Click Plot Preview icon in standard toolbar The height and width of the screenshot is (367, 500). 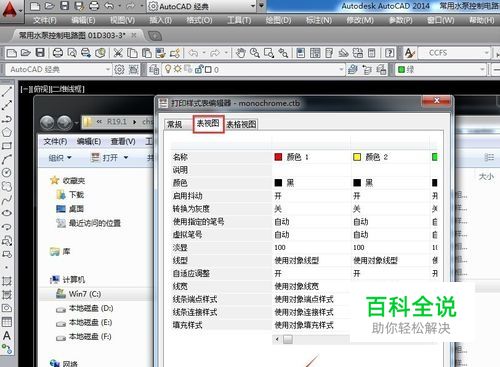pos(72,53)
